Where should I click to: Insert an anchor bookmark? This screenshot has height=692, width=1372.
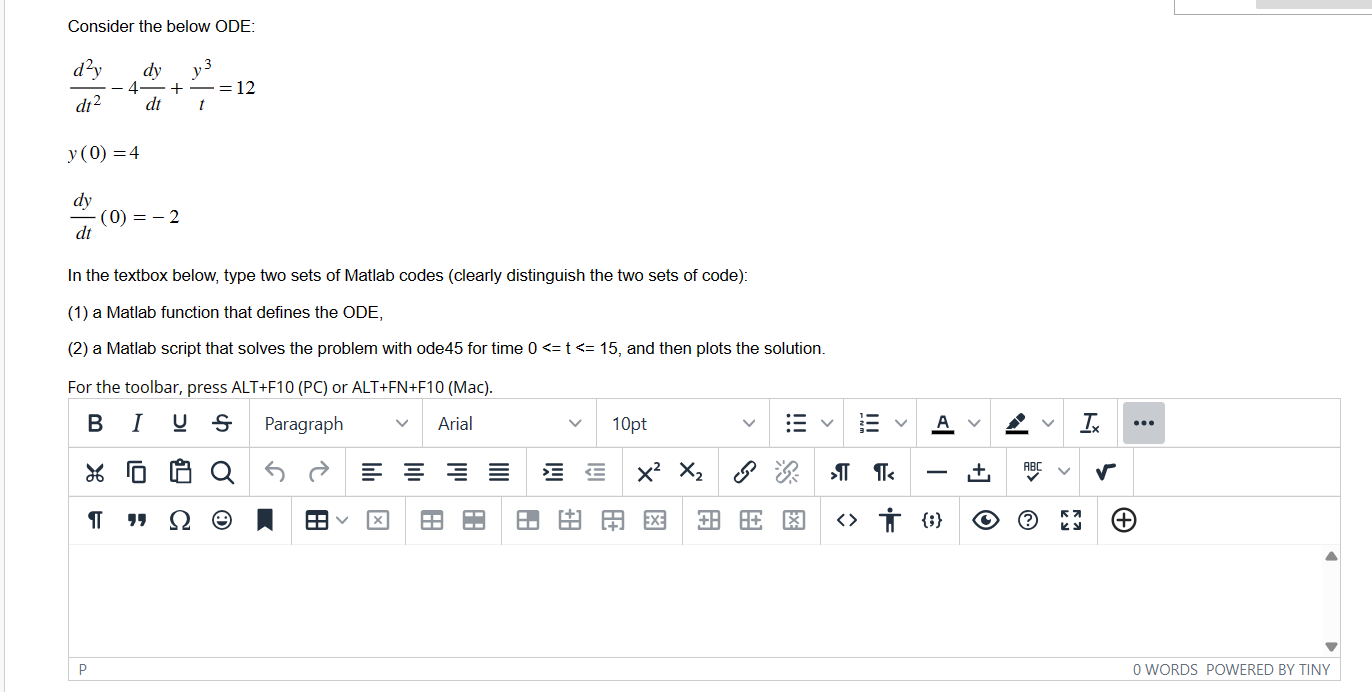[265, 520]
